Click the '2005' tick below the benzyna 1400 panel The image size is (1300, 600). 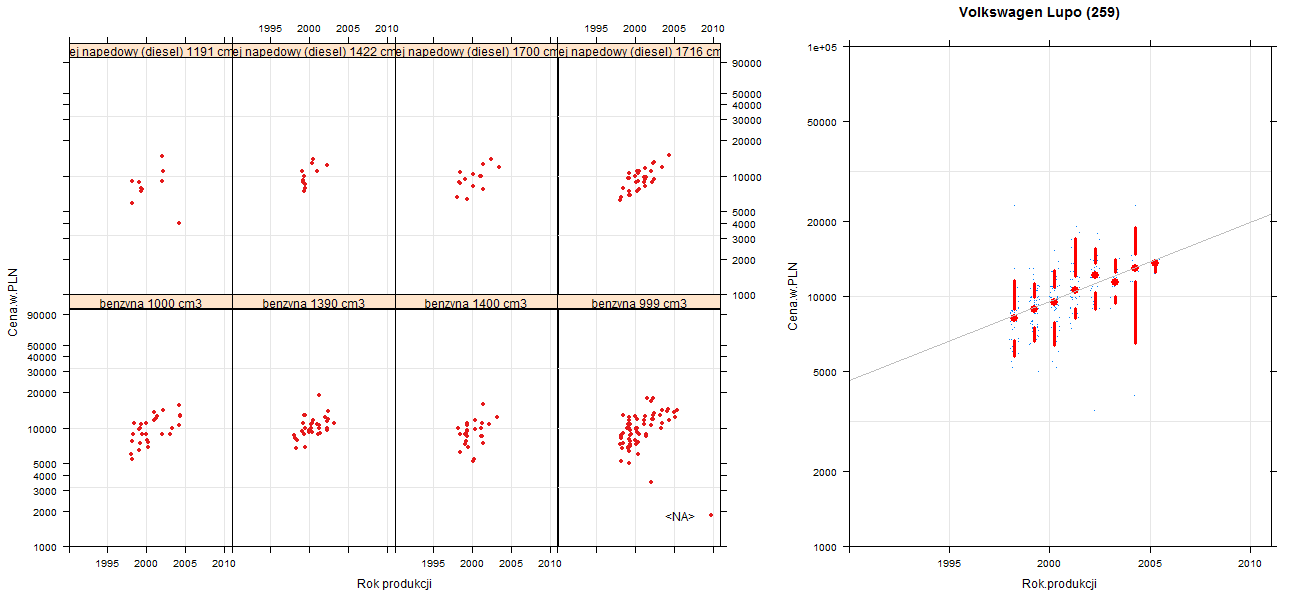511,564
